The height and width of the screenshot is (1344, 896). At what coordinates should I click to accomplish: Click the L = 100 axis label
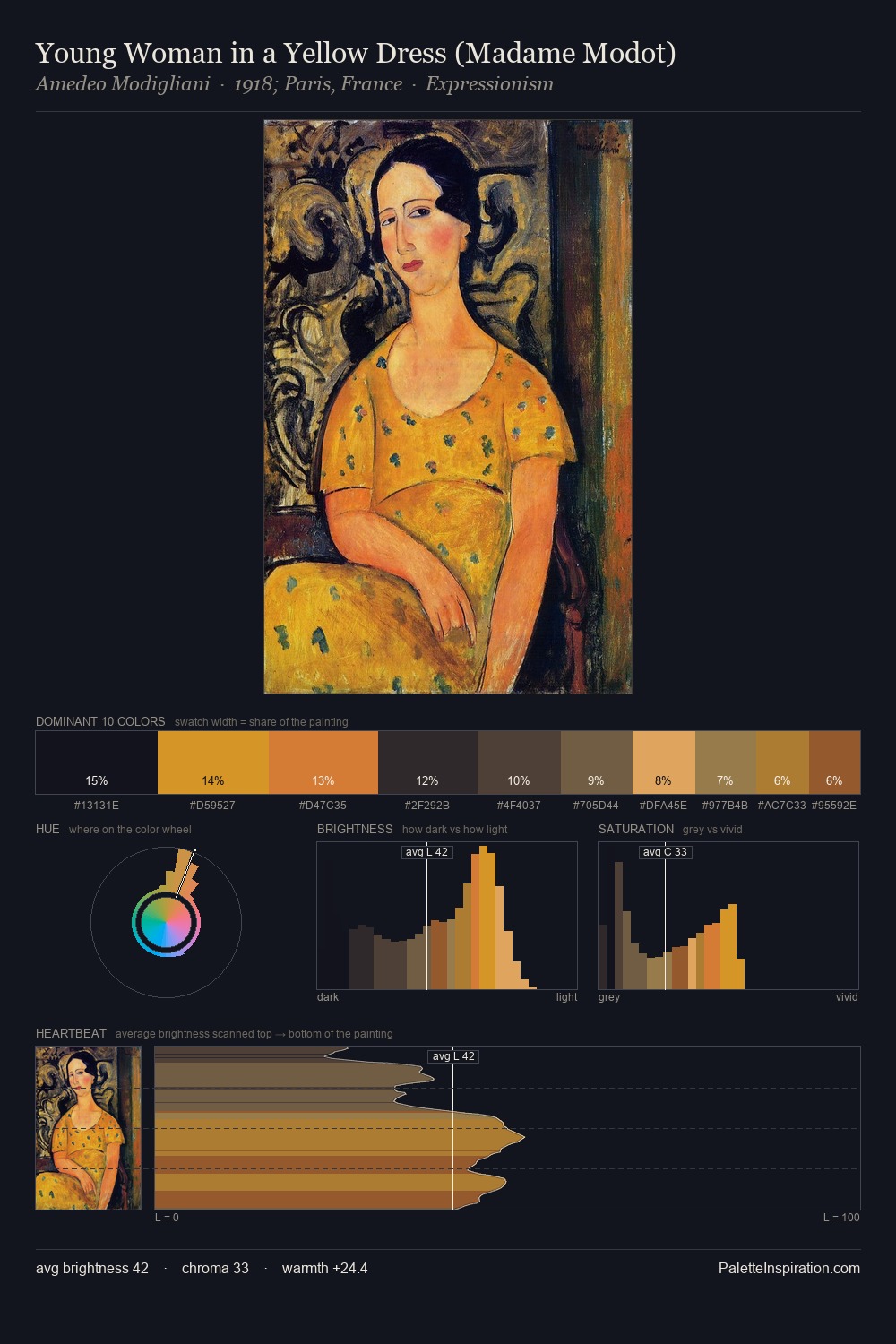[x=841, y=1217]
